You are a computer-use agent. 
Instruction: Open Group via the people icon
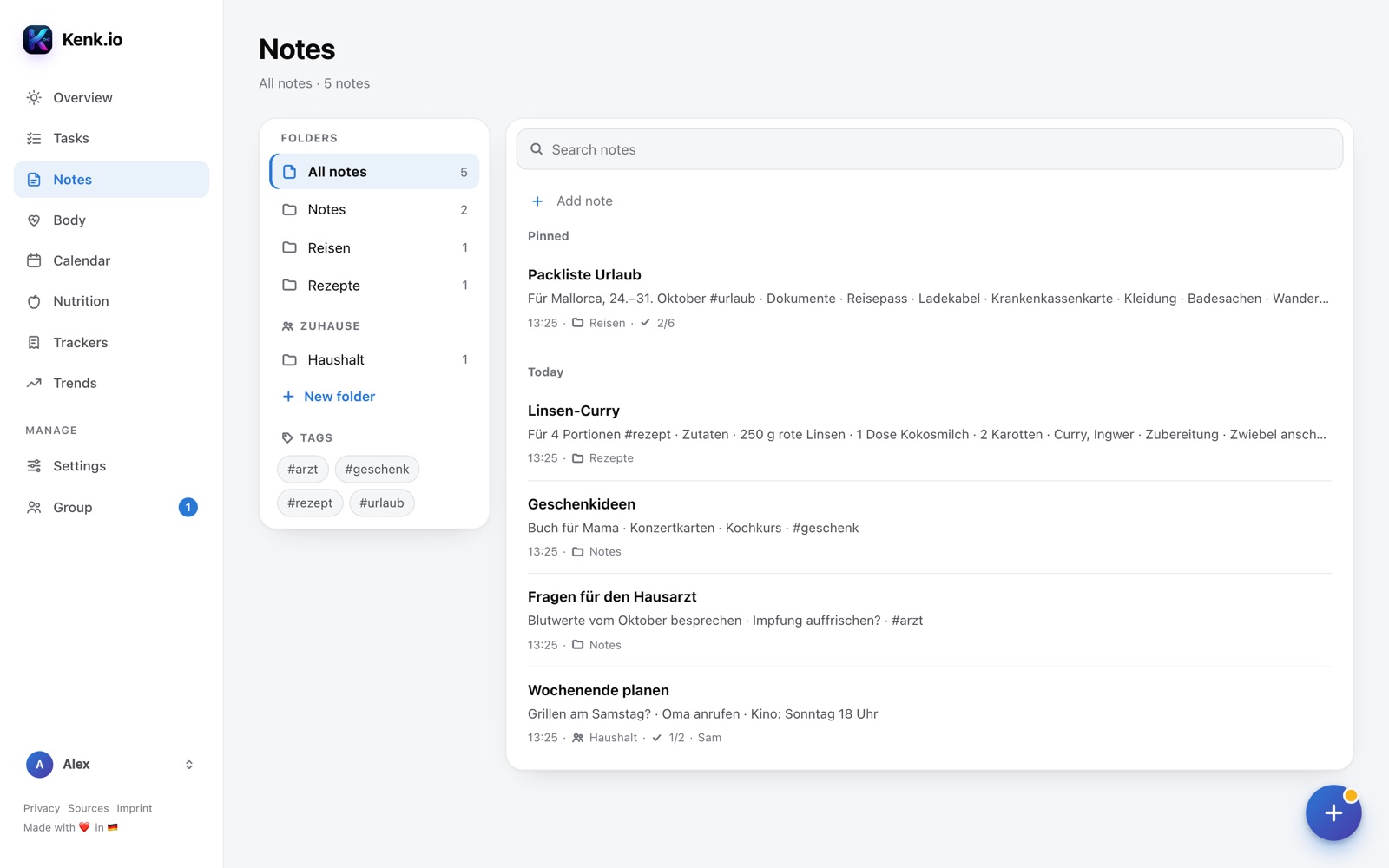click(x=34, y=508)
